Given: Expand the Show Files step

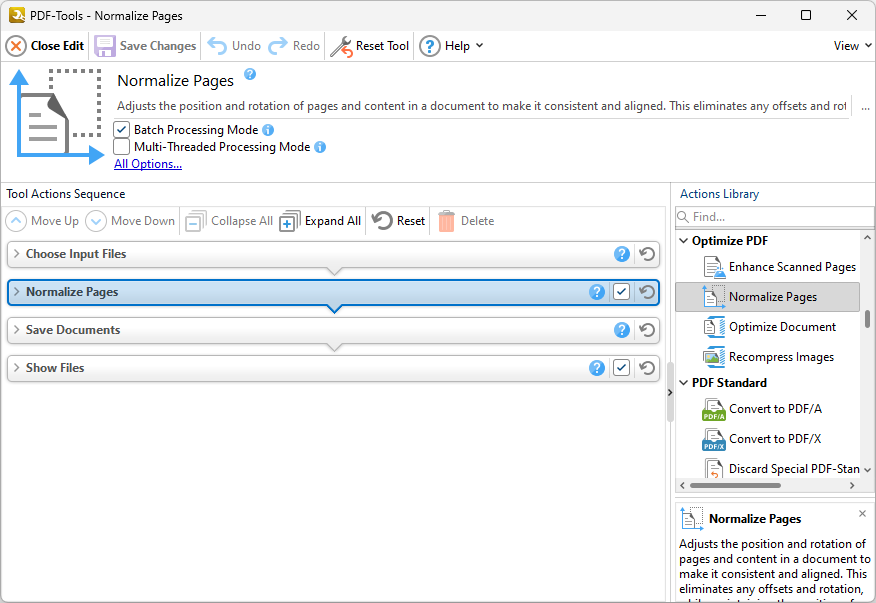Looking at the screenshot, I should (16, 368).
